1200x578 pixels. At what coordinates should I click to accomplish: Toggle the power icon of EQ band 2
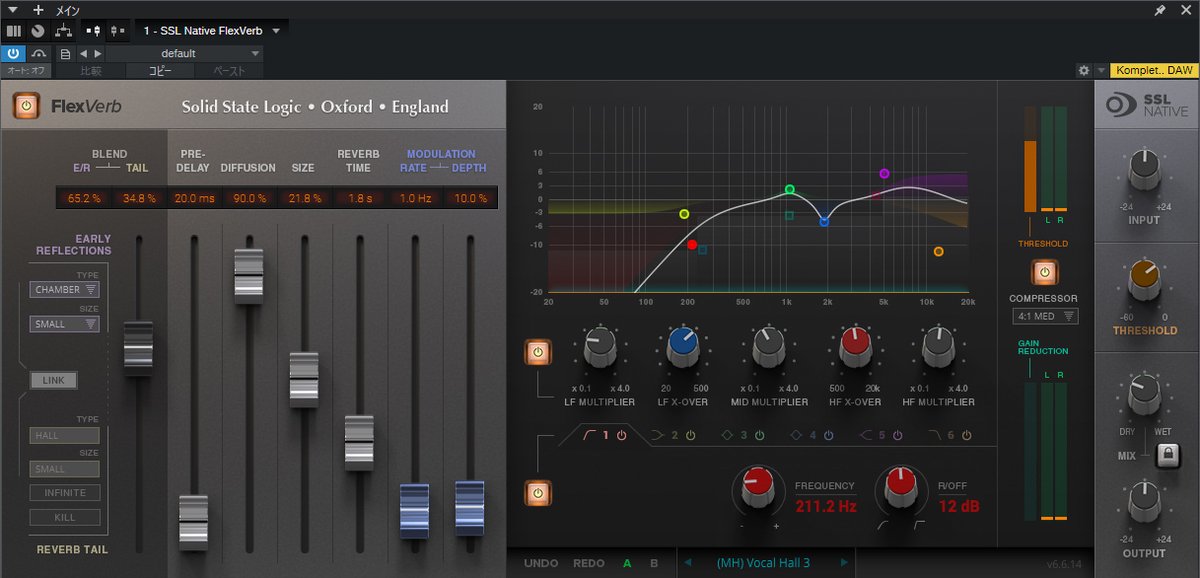690,436
